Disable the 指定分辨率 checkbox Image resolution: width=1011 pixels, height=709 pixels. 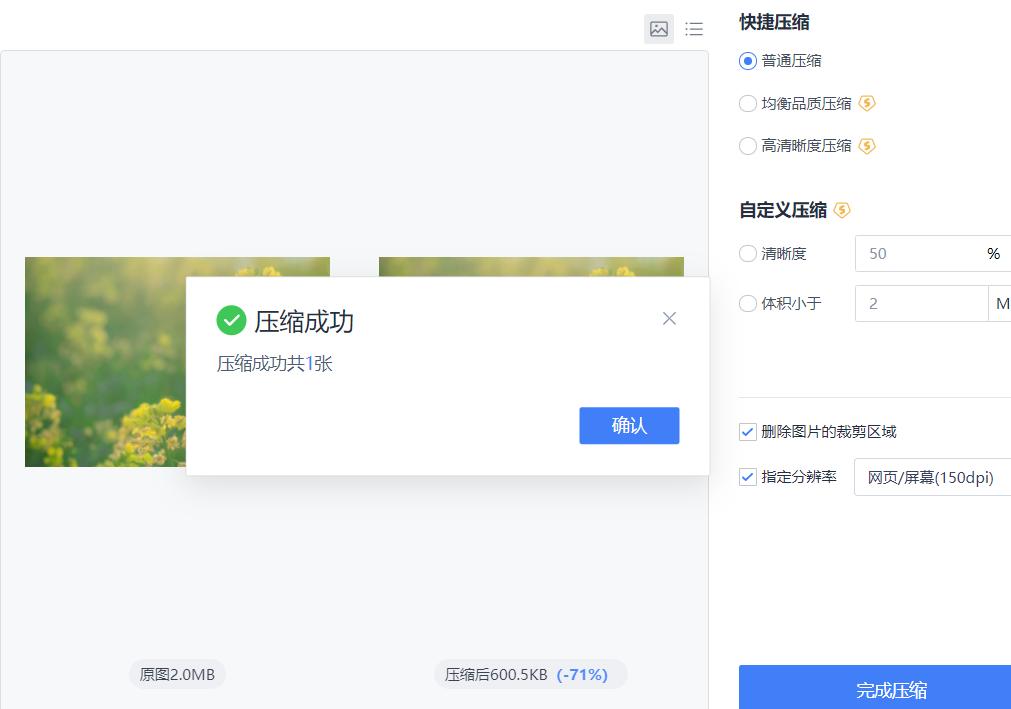click(747, 477)
